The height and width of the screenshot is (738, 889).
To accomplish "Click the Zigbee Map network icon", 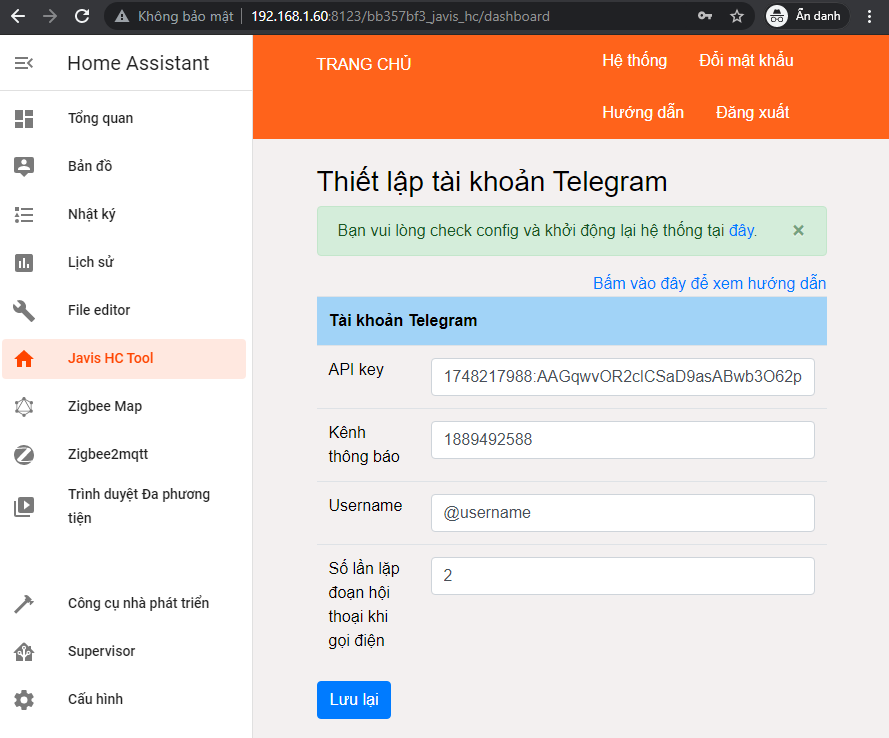I will pos(24,406).
